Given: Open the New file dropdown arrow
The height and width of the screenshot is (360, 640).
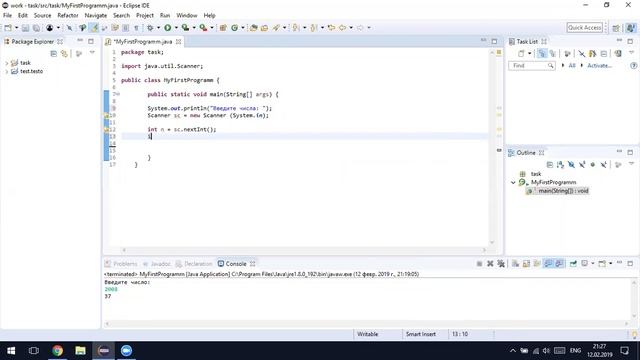Looking at the screenshot, I should pyautogui.click(x=16, y=28).
